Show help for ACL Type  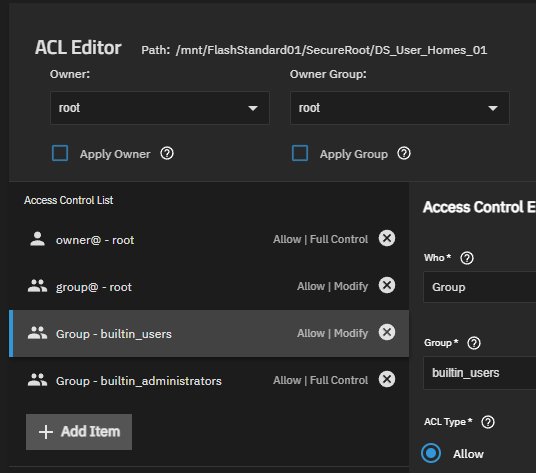(x=488, y=422)
